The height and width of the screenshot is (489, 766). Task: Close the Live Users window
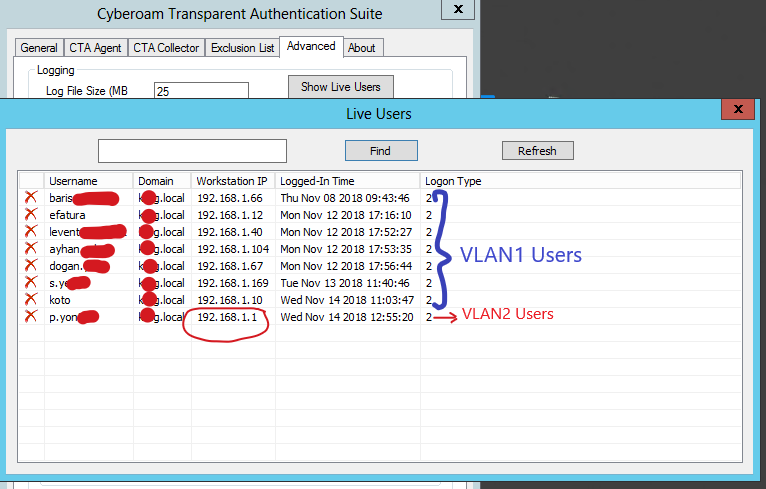[x=738, y=109]
